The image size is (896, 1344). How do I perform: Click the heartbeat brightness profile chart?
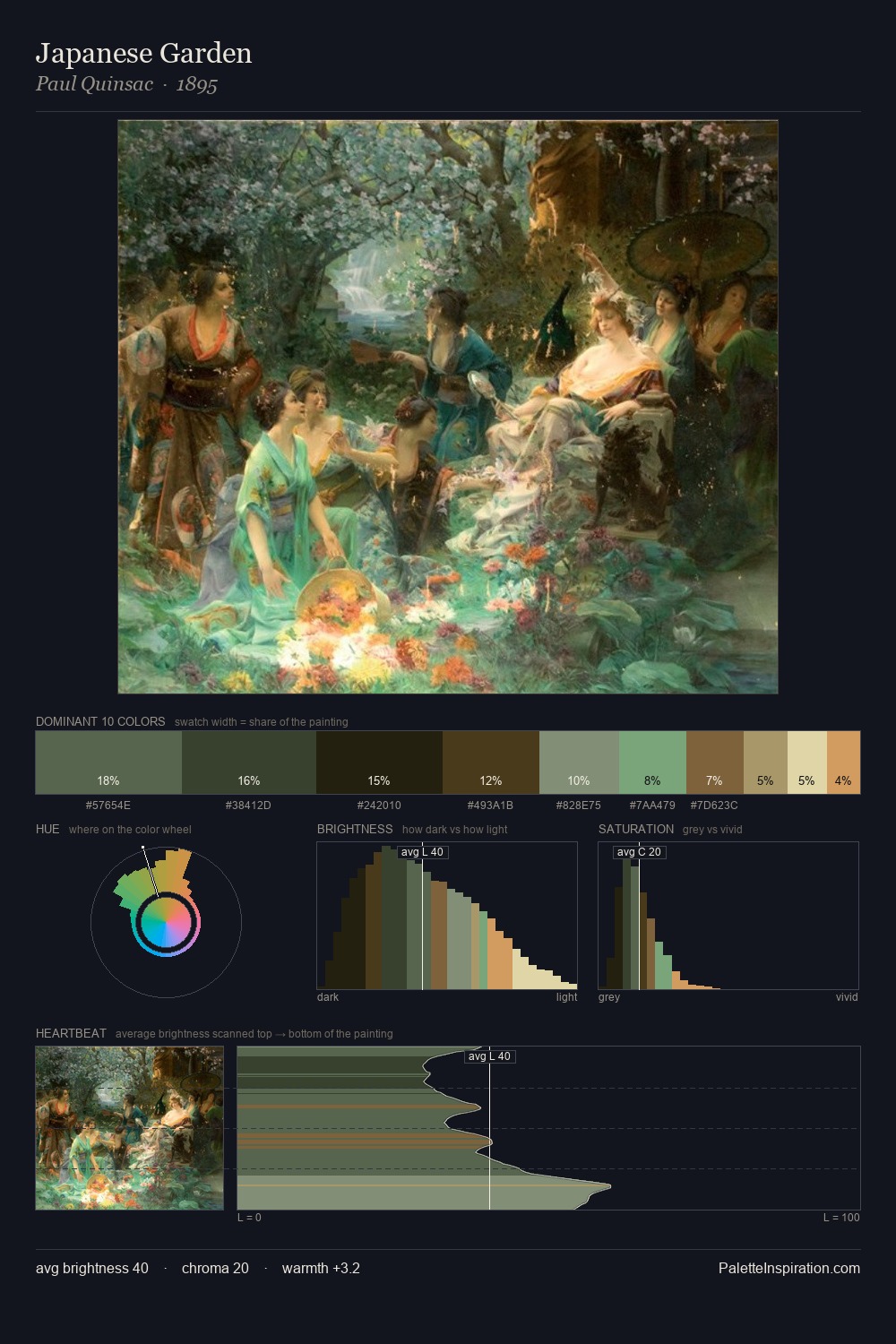click(548, 1128)
